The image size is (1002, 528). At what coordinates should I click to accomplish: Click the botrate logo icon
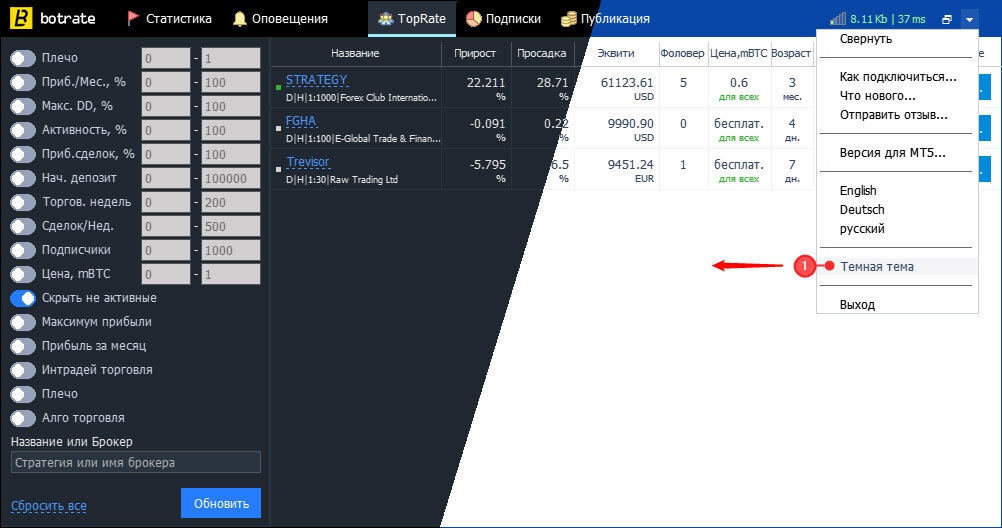click(x=20, y=19)
